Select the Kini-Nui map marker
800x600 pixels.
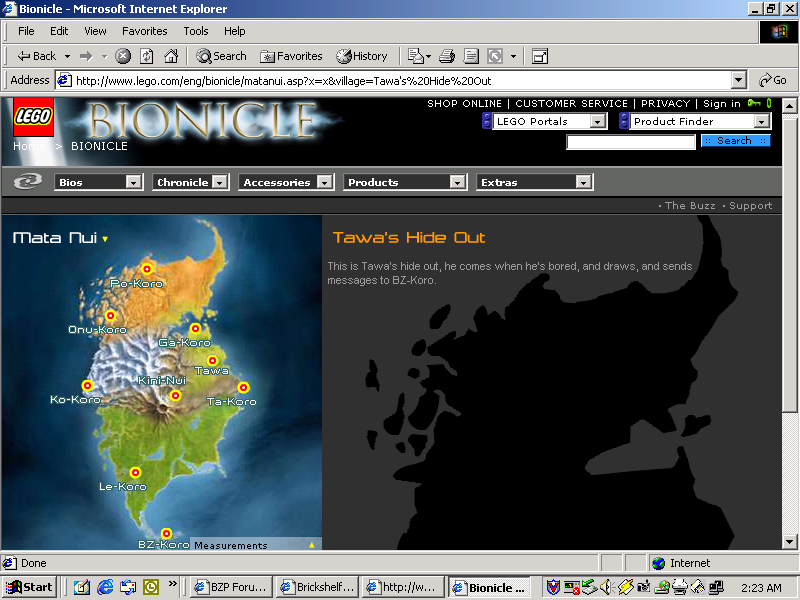[x=176, y=395]
